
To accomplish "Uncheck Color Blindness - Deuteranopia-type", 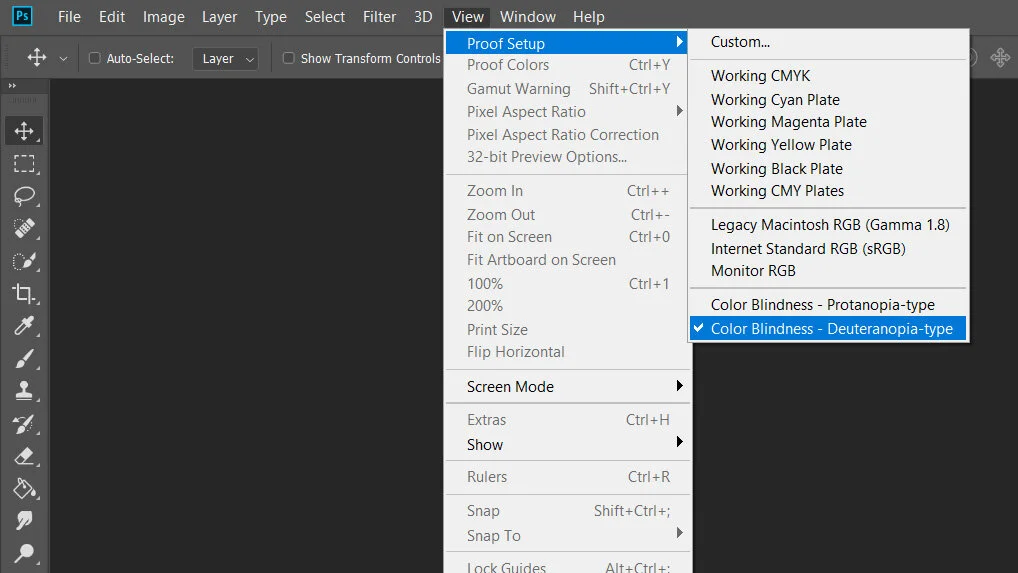I will point(828,328).
